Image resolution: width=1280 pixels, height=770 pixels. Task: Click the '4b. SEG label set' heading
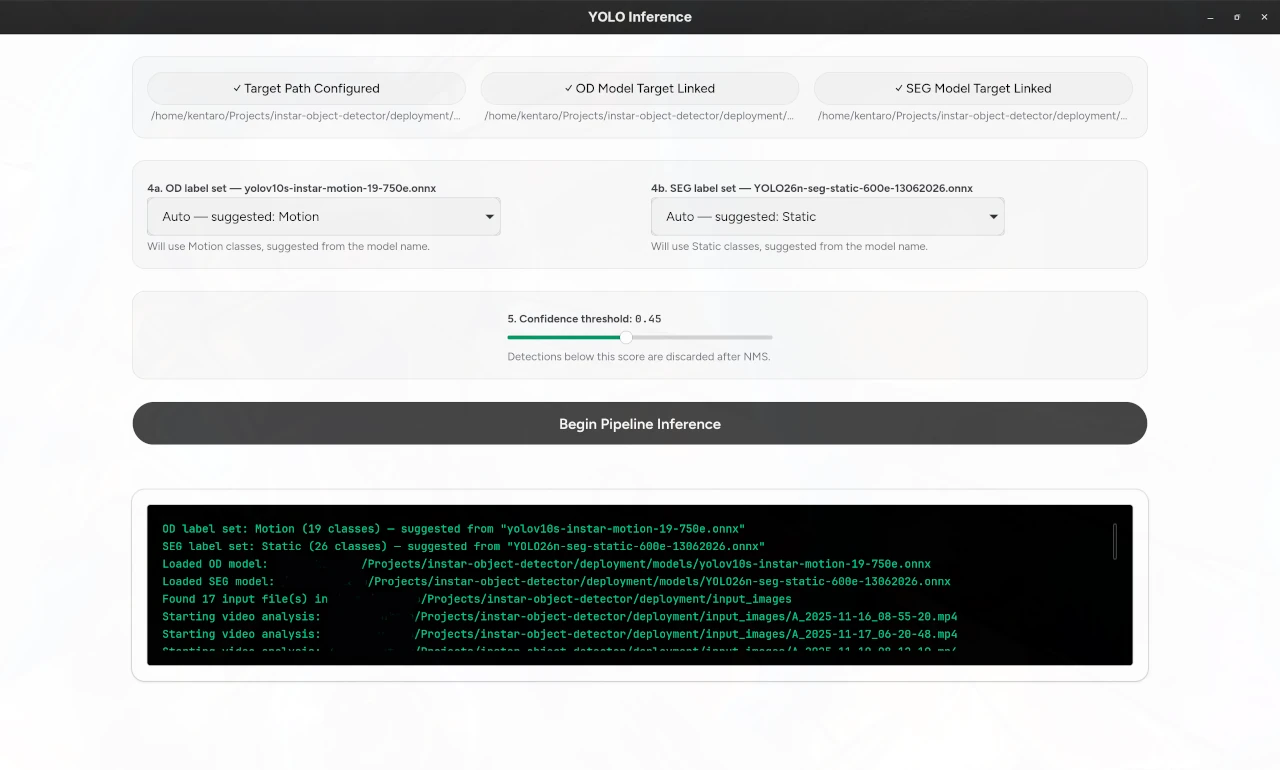coord(812,188)
